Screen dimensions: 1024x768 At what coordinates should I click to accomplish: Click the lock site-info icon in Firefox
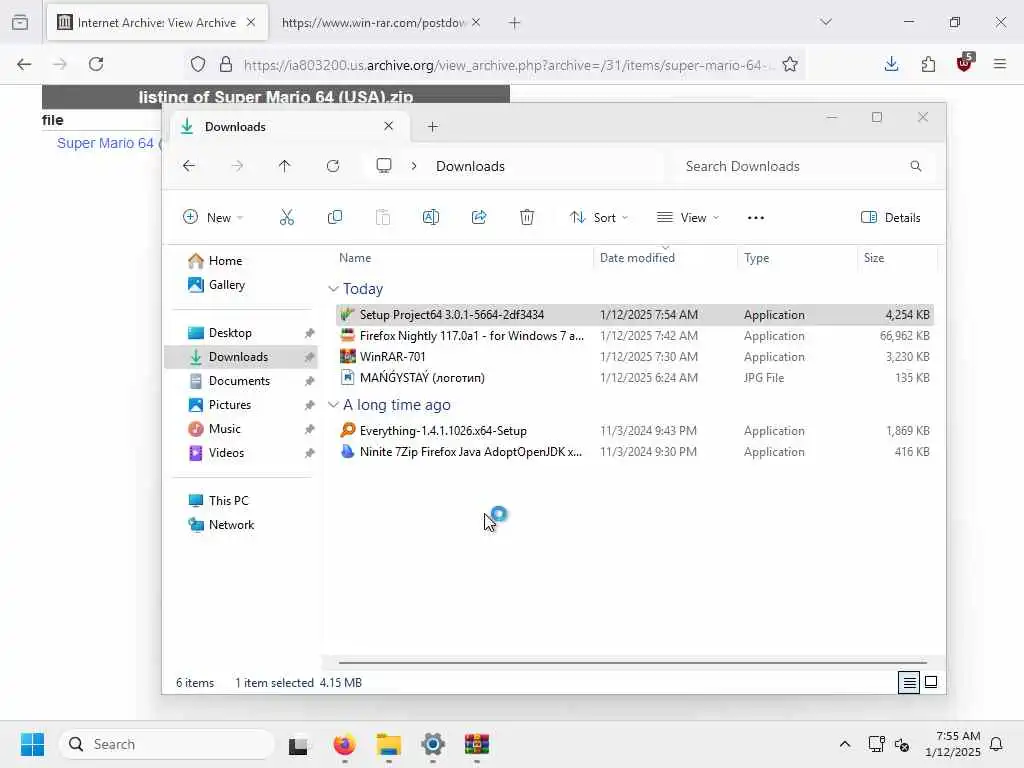coord(226,64)
